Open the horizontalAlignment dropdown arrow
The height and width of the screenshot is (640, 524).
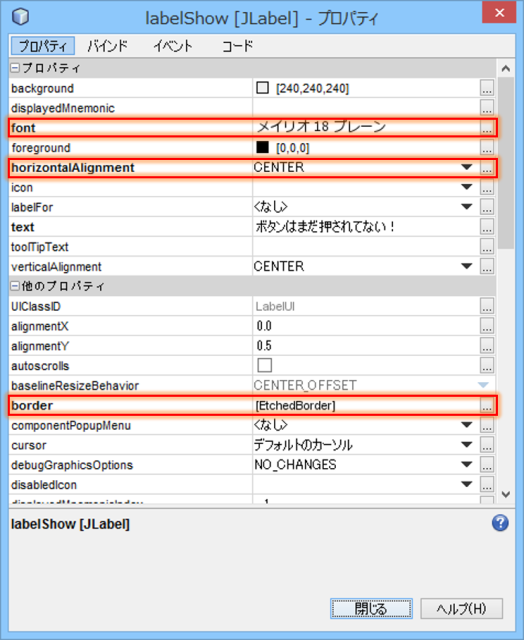point(466,167)
